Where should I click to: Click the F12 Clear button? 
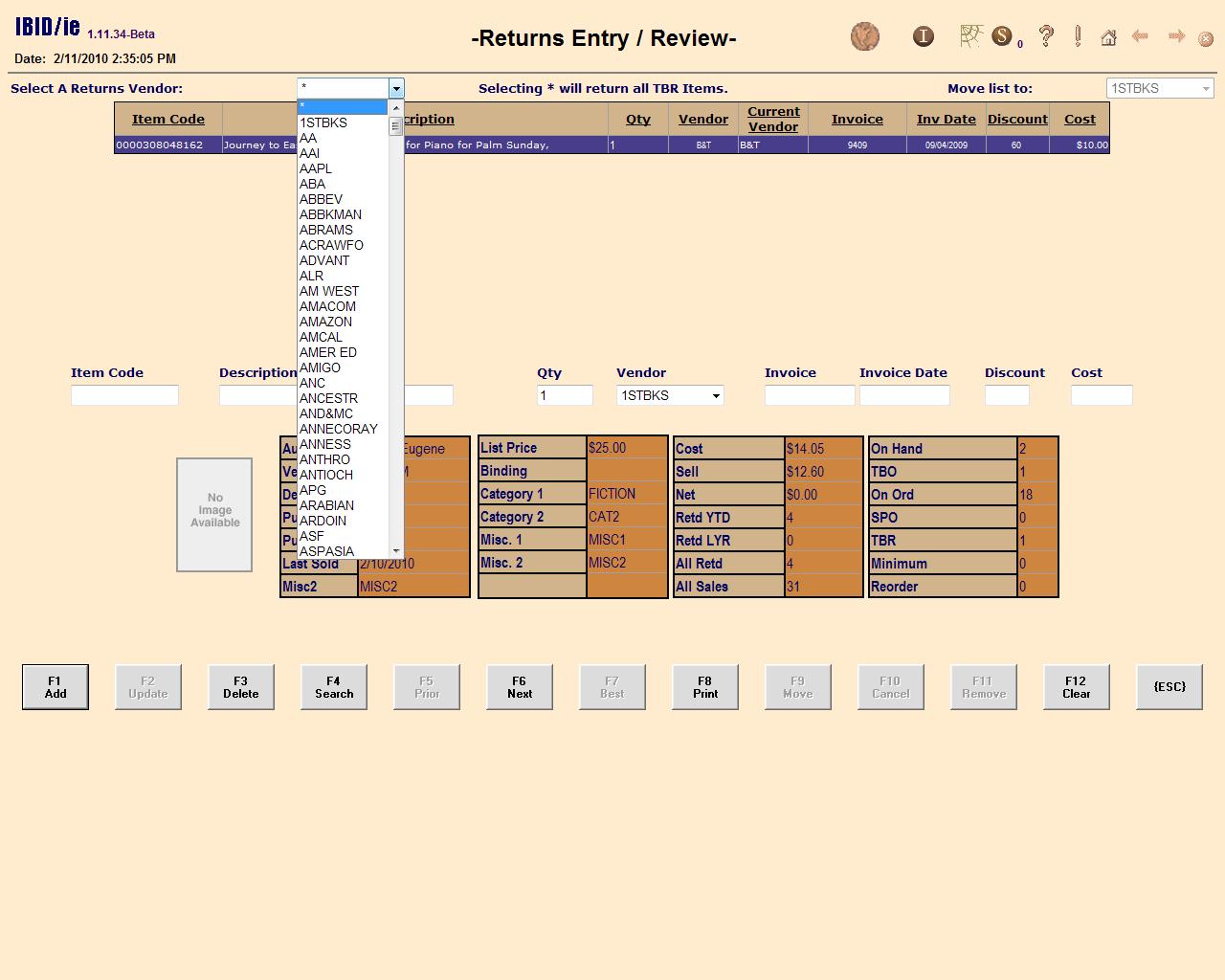coord(1076,687)
